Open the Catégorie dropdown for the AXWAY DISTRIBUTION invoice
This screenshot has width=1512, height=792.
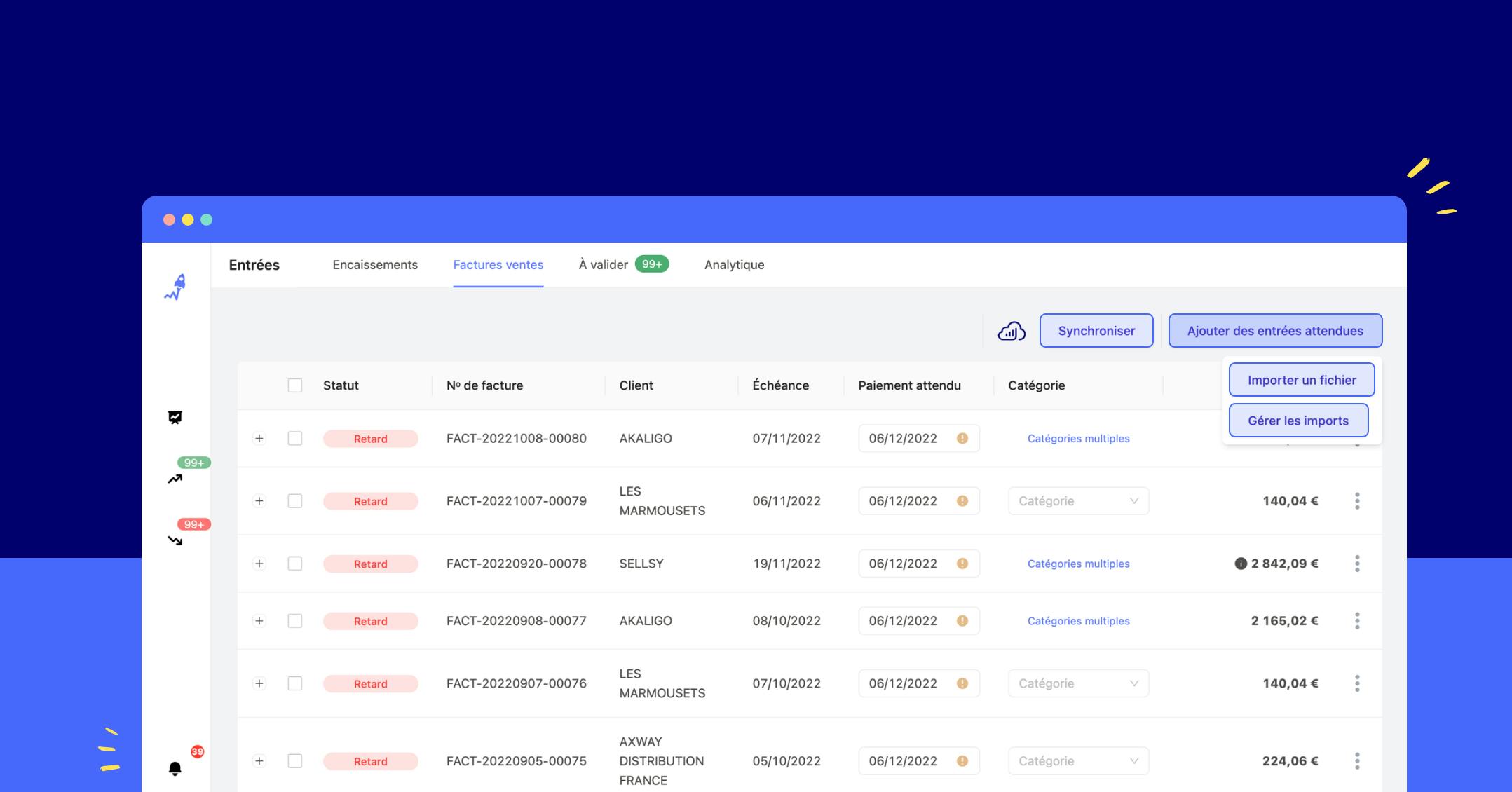pyautogui.click(x=1078, y=761)
